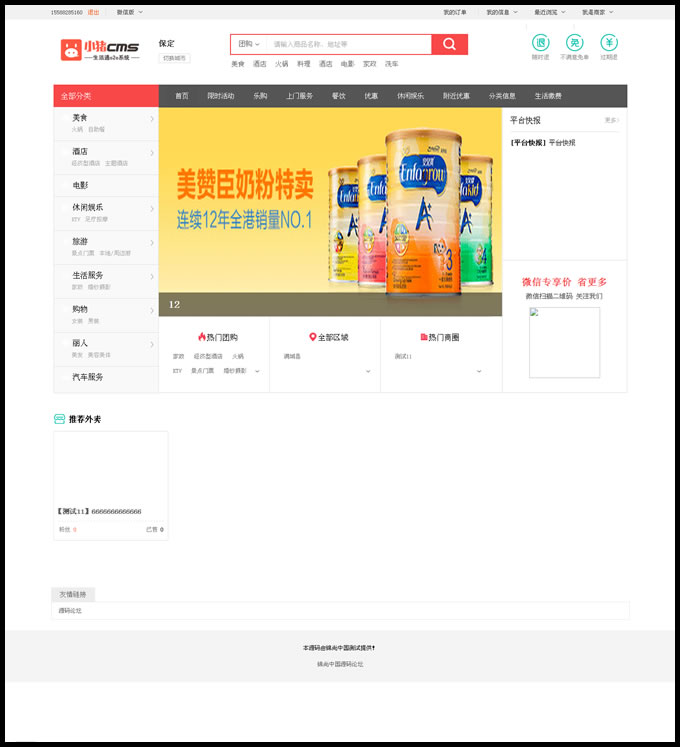The image size is (680, 747).
Task: Click 火锅 hot keyword under search box
Action: click(281, 64)
